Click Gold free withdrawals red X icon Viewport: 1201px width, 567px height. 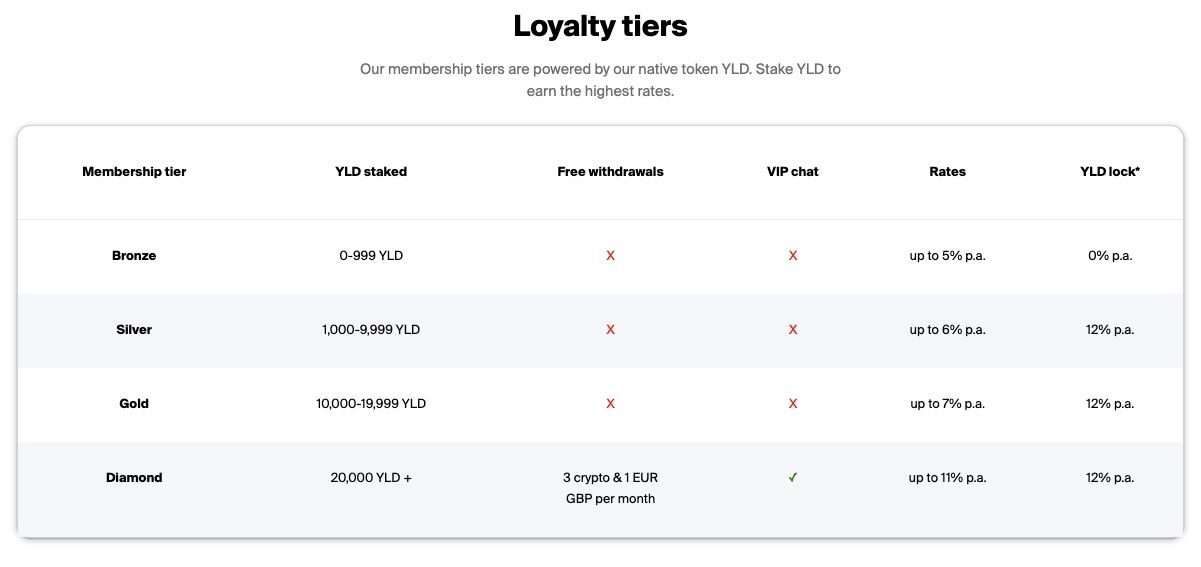(x=610, y=404)
